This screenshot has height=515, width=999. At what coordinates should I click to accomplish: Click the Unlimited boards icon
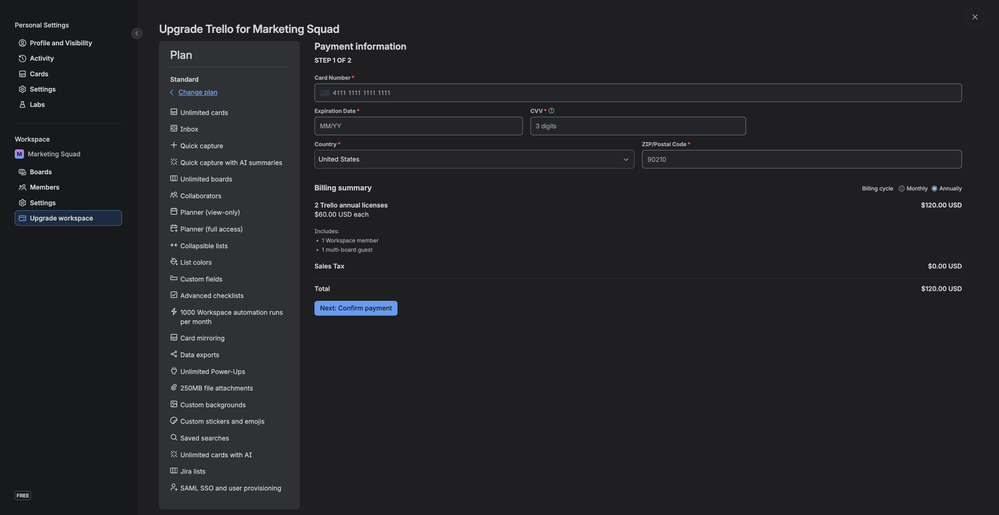[173, 178]
